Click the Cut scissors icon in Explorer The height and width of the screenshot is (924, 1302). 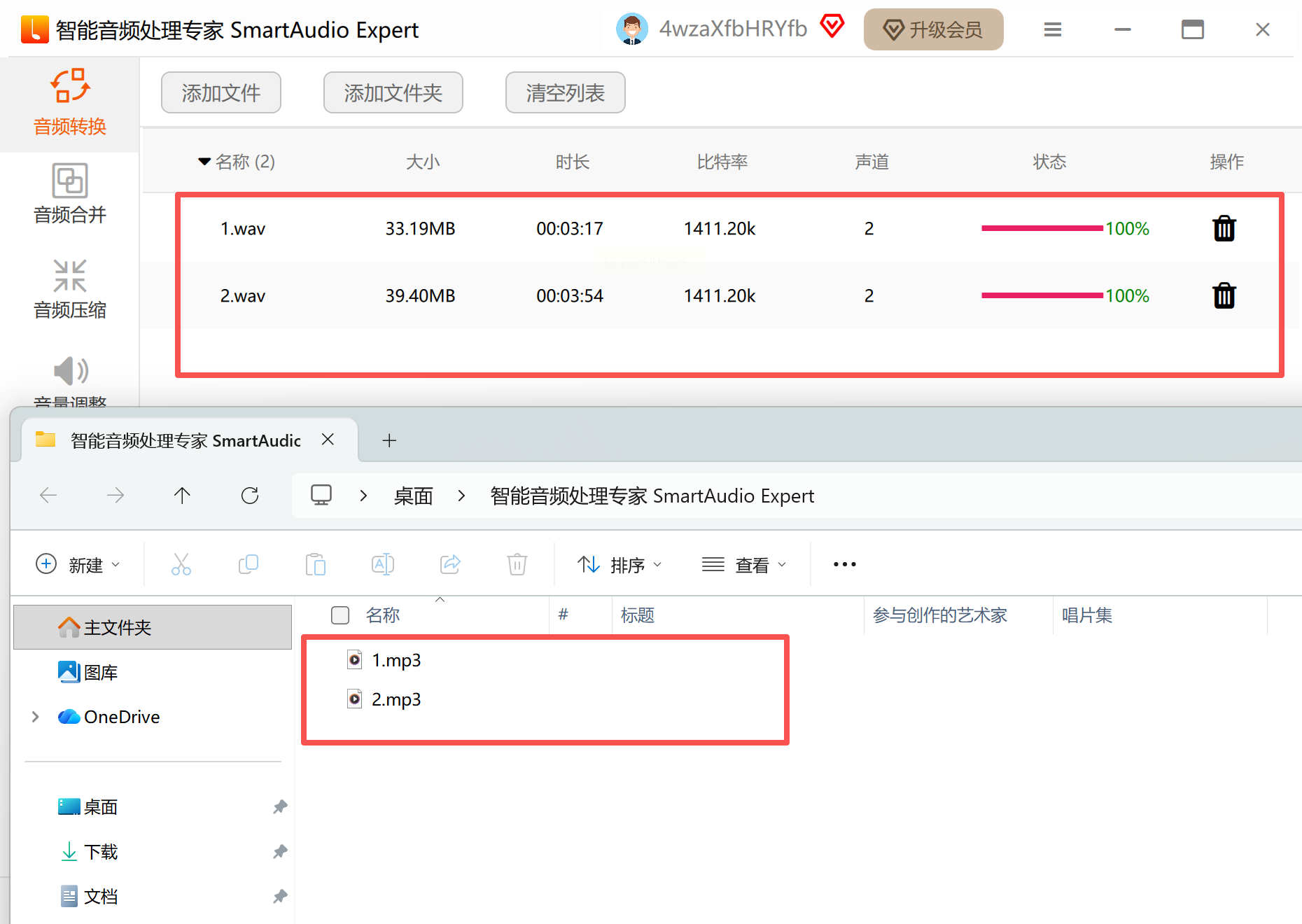(181, 564)
